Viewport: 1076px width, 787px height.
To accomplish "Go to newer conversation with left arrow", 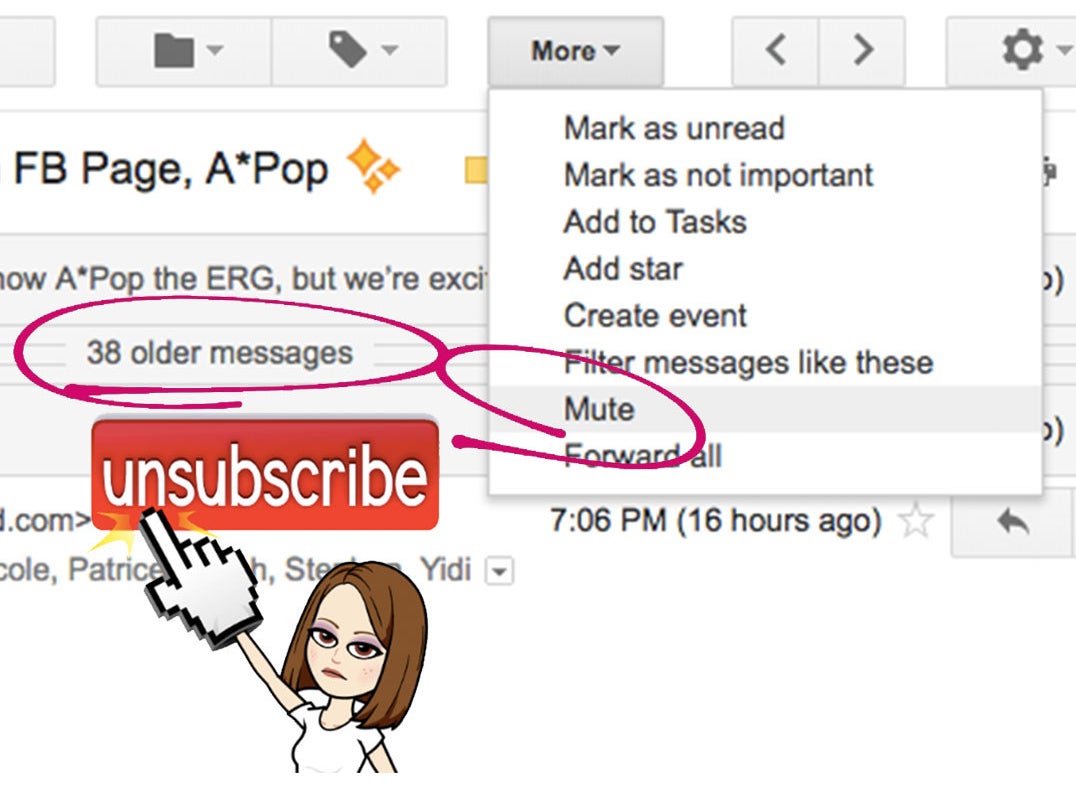I will coord(775,51).
